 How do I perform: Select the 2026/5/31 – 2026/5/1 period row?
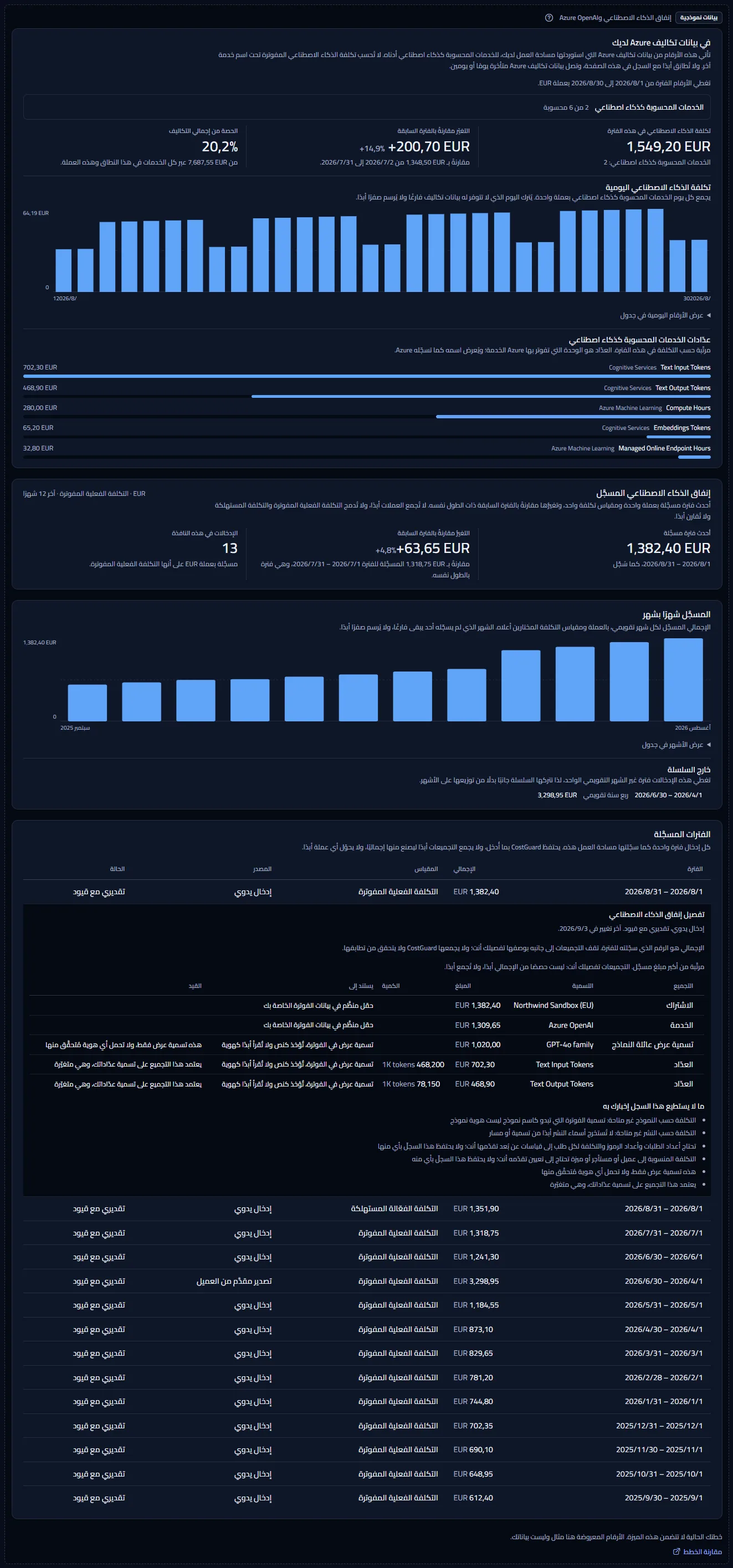pos(367,1305)
